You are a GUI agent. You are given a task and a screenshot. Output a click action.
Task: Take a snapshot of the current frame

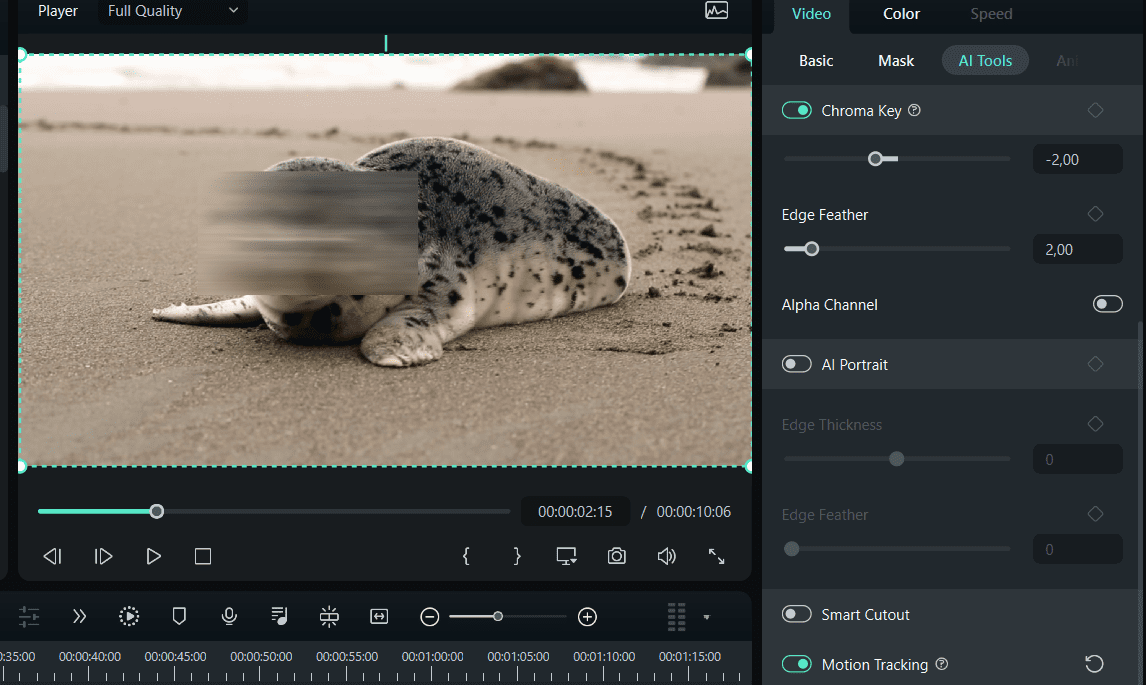point(617,556)
